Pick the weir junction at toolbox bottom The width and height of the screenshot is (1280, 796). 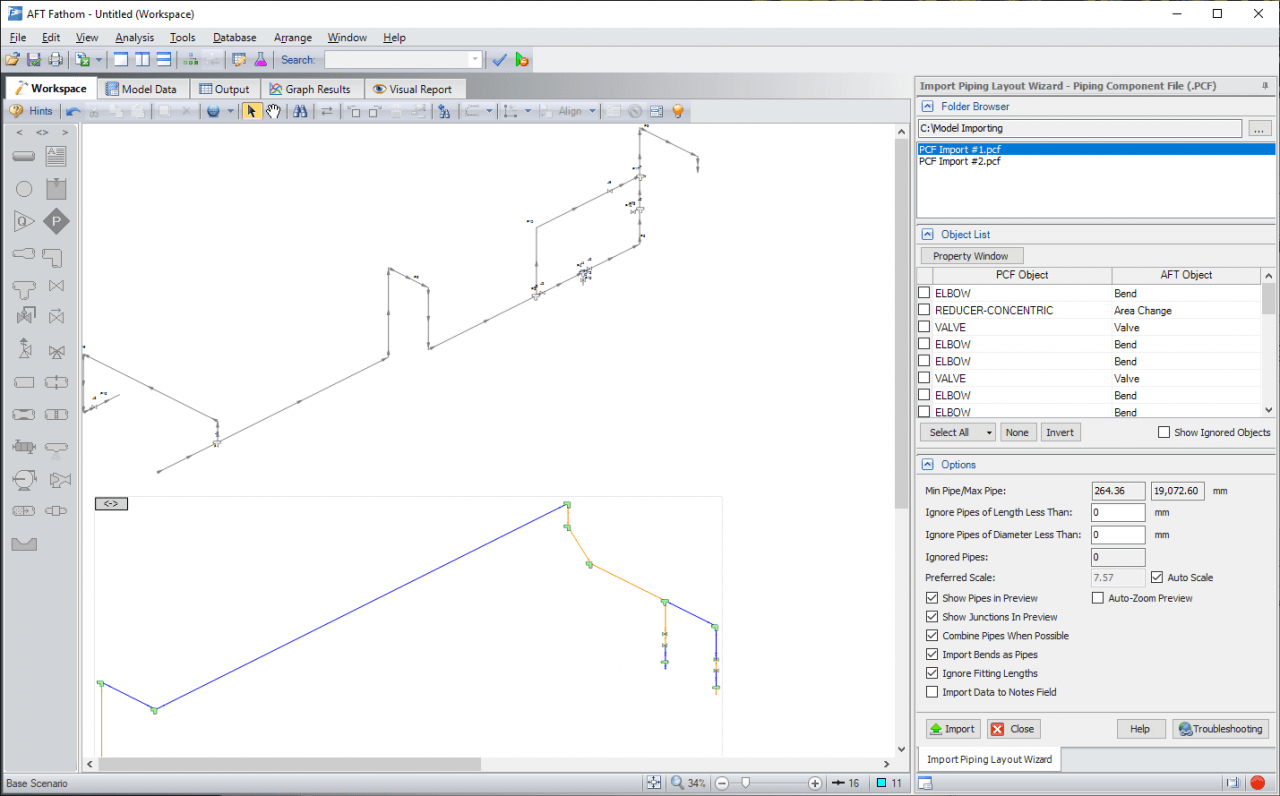coord(24,543)
